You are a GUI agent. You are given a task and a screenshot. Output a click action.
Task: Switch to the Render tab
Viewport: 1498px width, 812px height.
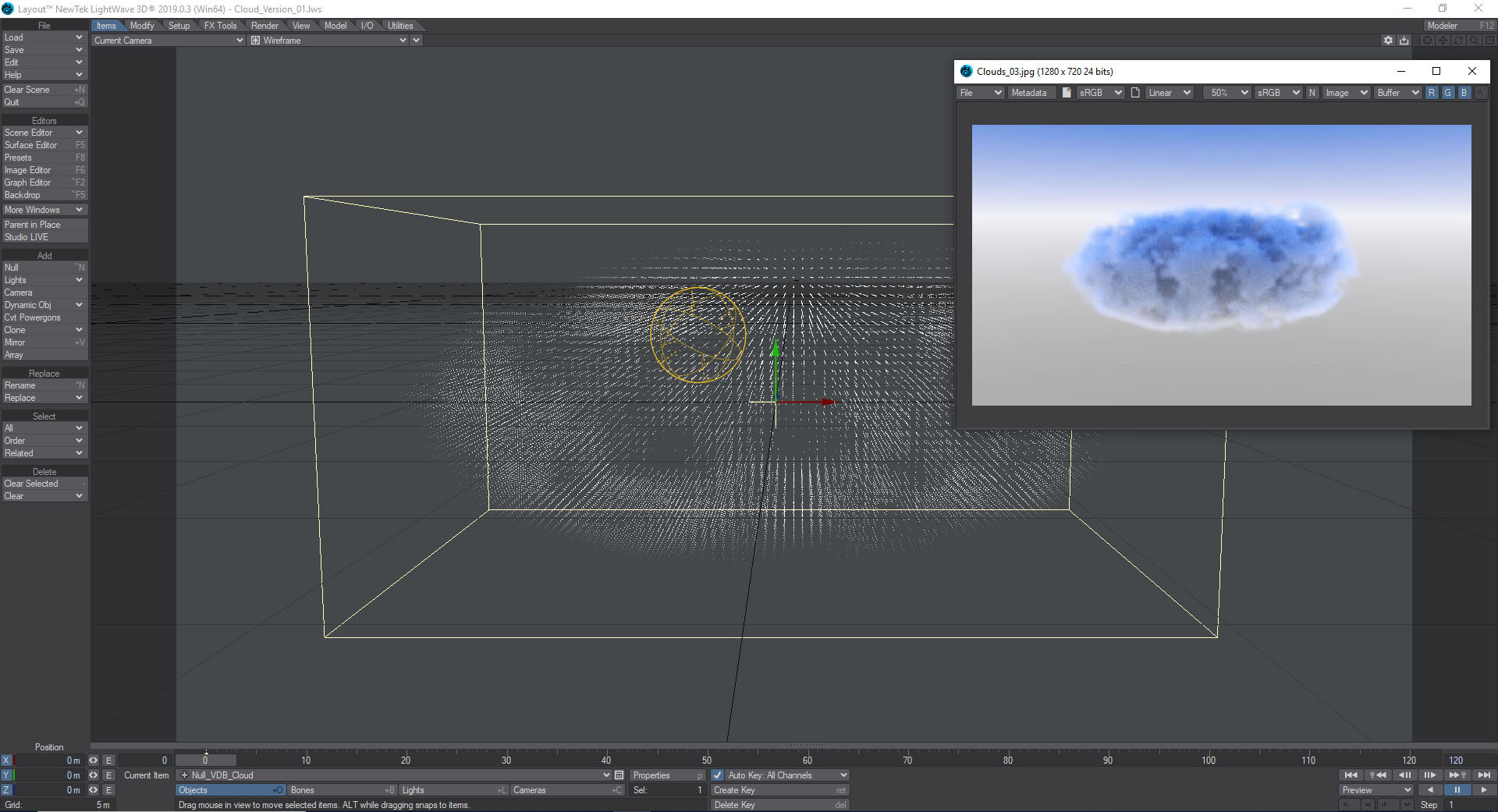click(x=264, y=26)
